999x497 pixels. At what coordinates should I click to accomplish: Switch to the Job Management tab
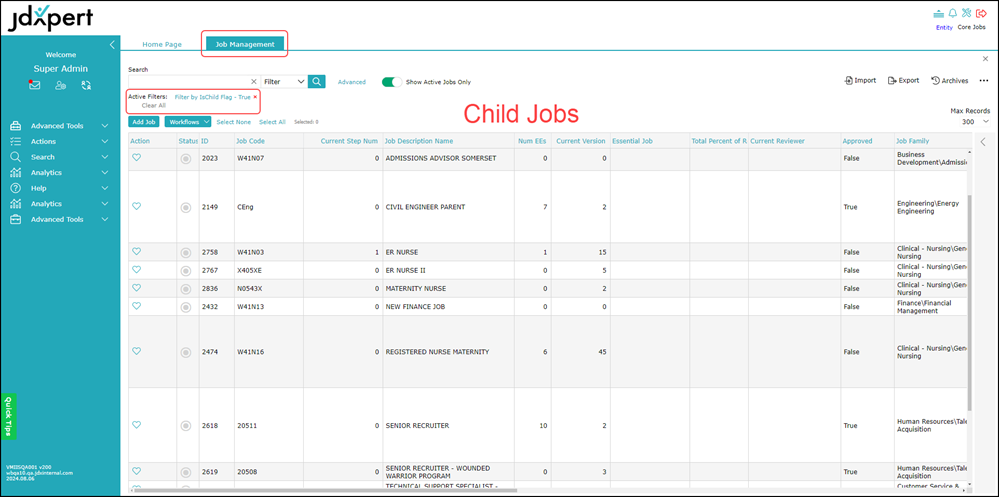click(245, 45)
